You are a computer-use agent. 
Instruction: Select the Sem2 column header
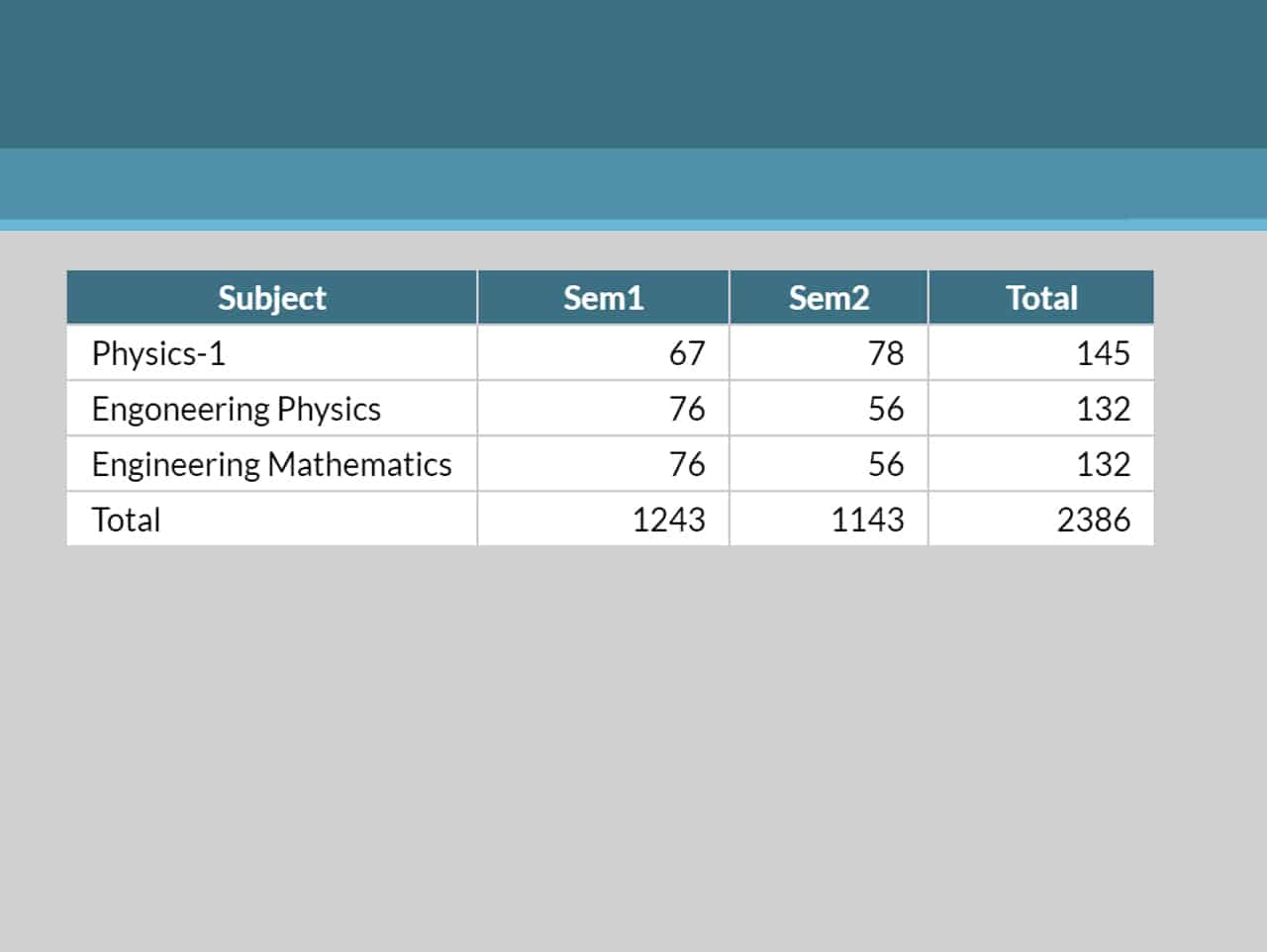click(x=828, y=297)
